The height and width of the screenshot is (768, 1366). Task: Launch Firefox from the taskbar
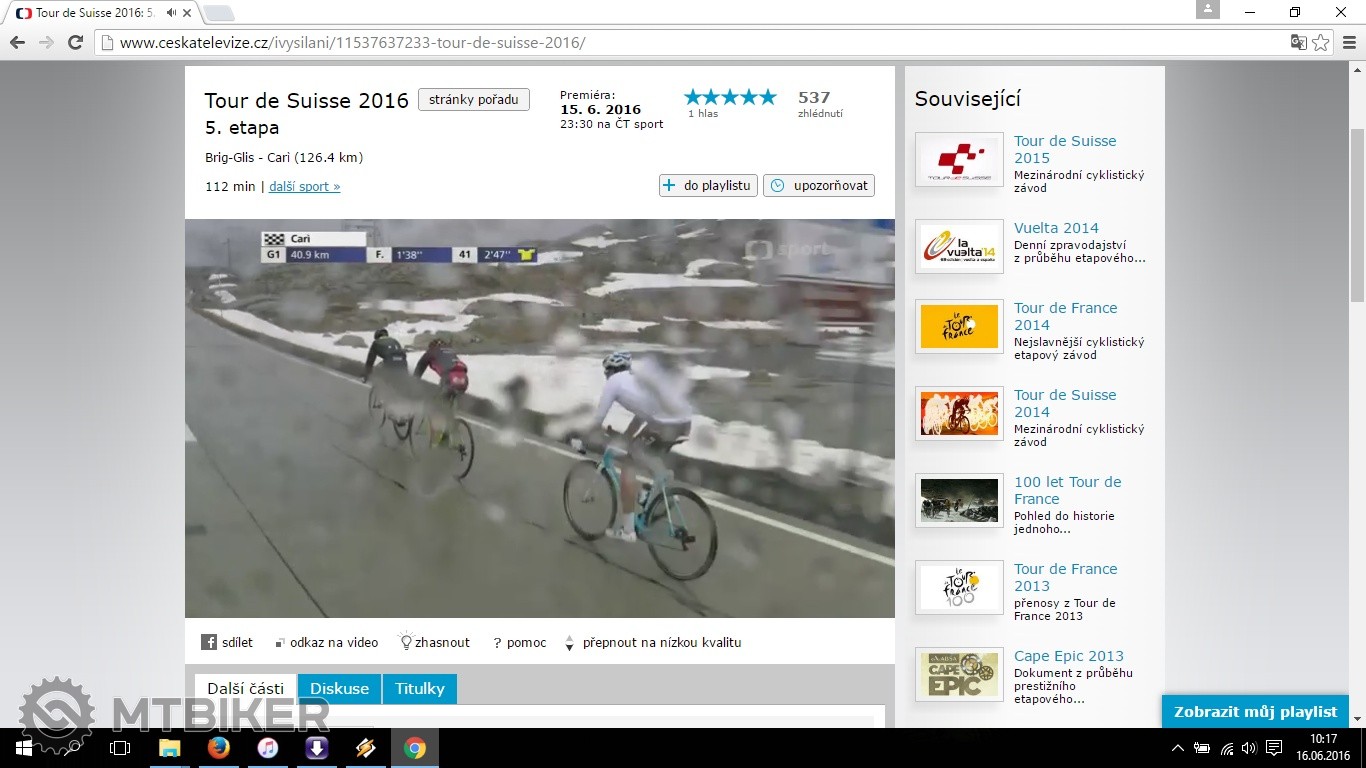(218, 748)
